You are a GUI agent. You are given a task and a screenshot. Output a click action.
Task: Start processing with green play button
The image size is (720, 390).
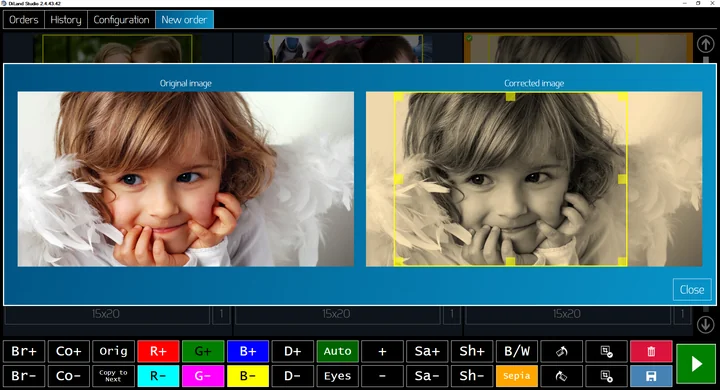pyautogui.click(x=696, y=364)
